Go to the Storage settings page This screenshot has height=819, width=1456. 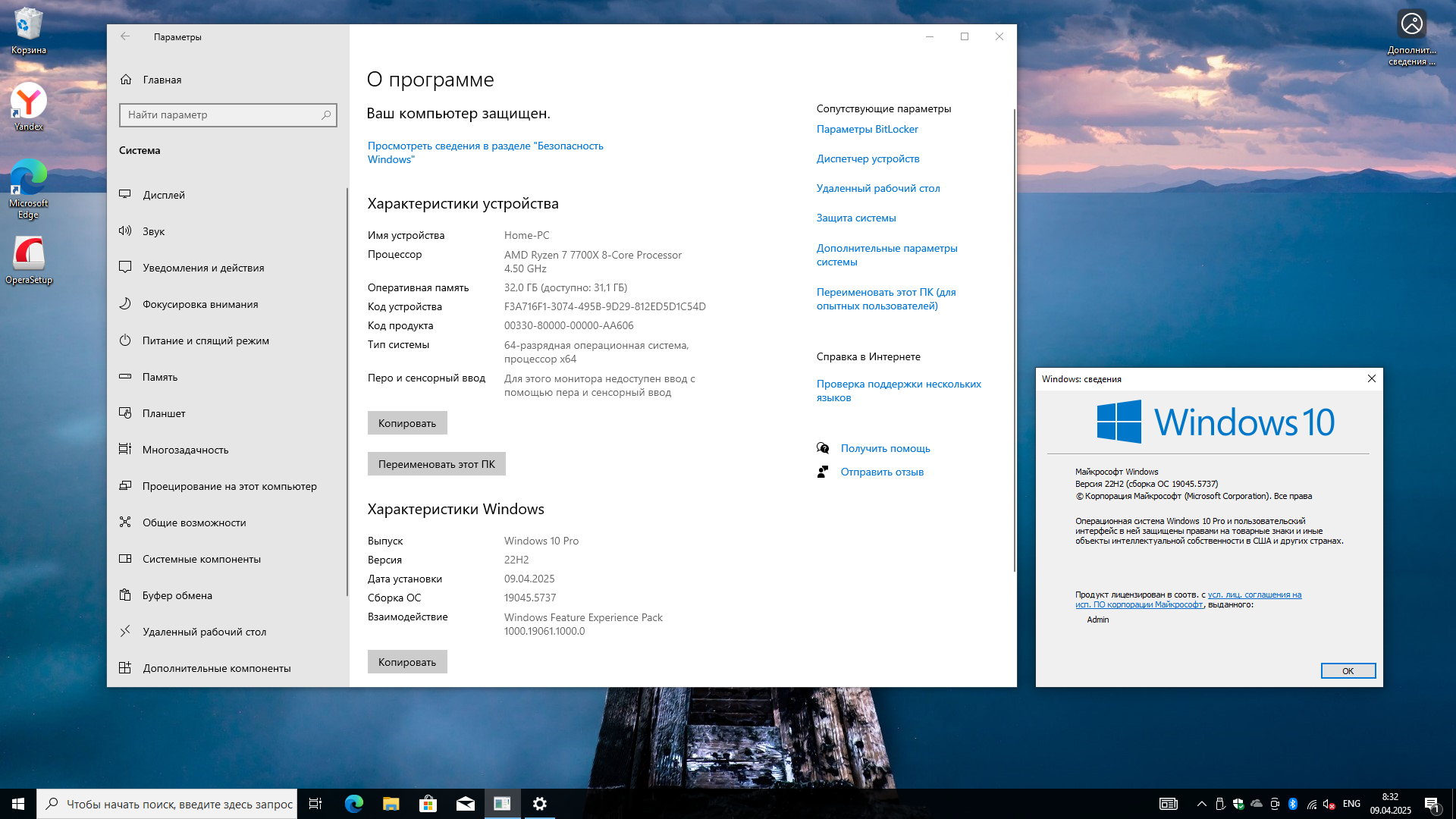pyautogui.click(x=159, y=377)
